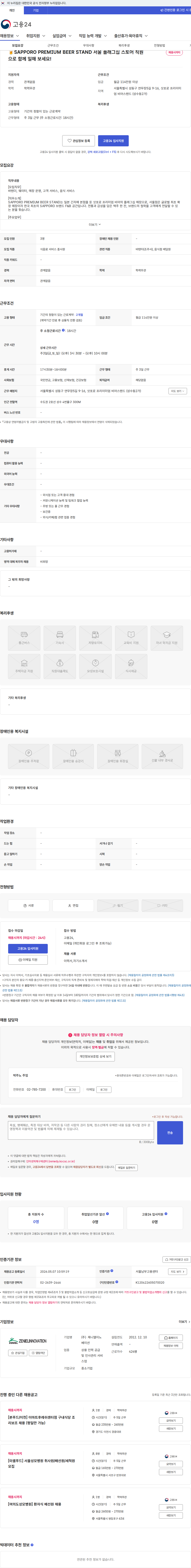Image resolution: width=191 pixels, height=1568 pixels.
Task: Click the 관심정보 등록 heart button
Action: point(78,141)
